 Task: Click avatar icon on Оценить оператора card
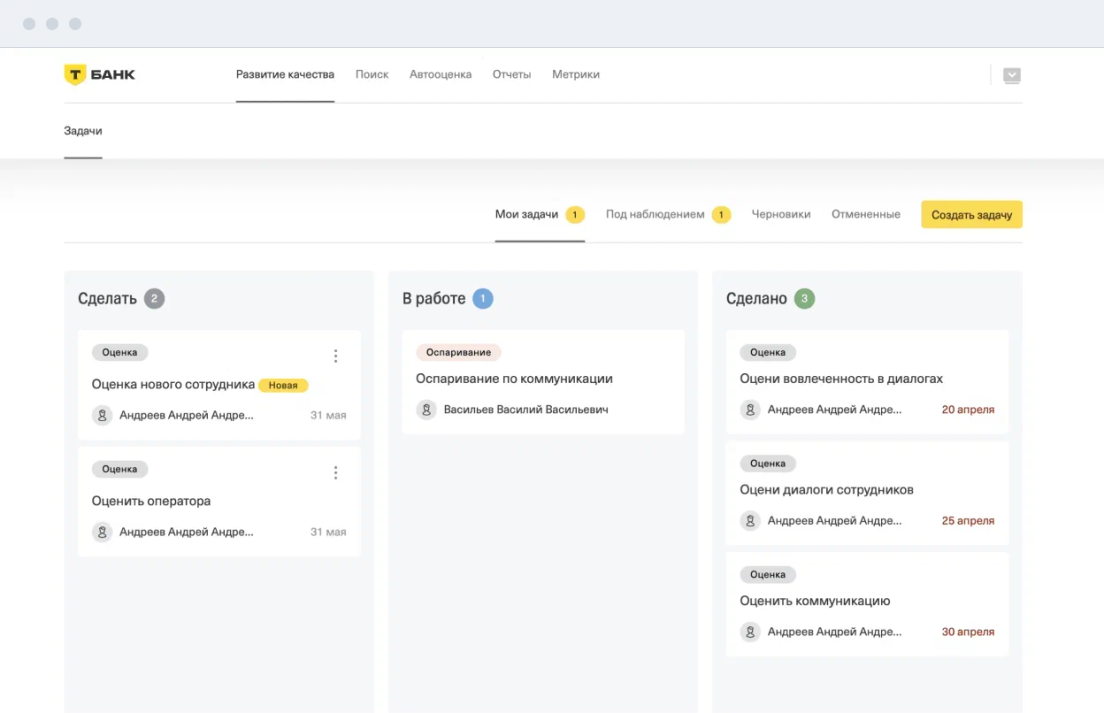click(x=102, y=532)
